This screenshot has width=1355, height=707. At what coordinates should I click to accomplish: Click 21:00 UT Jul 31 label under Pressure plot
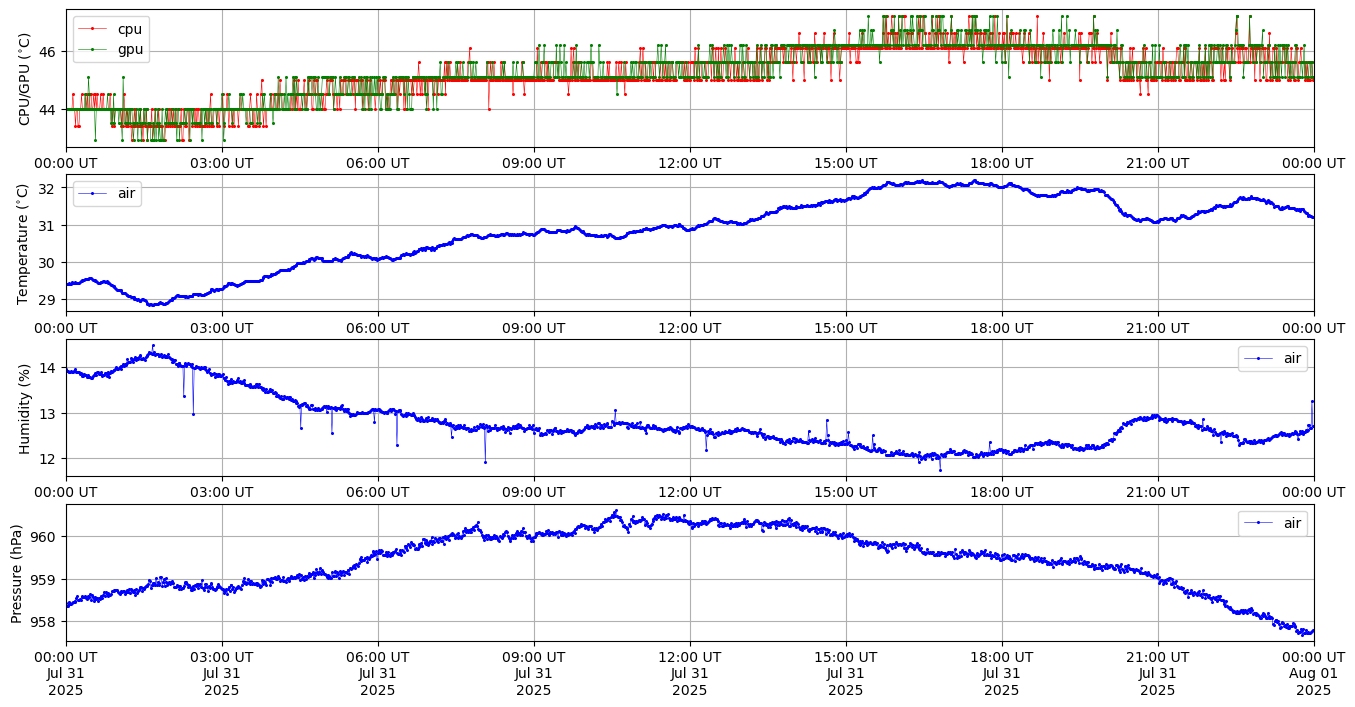[1158, 673]
